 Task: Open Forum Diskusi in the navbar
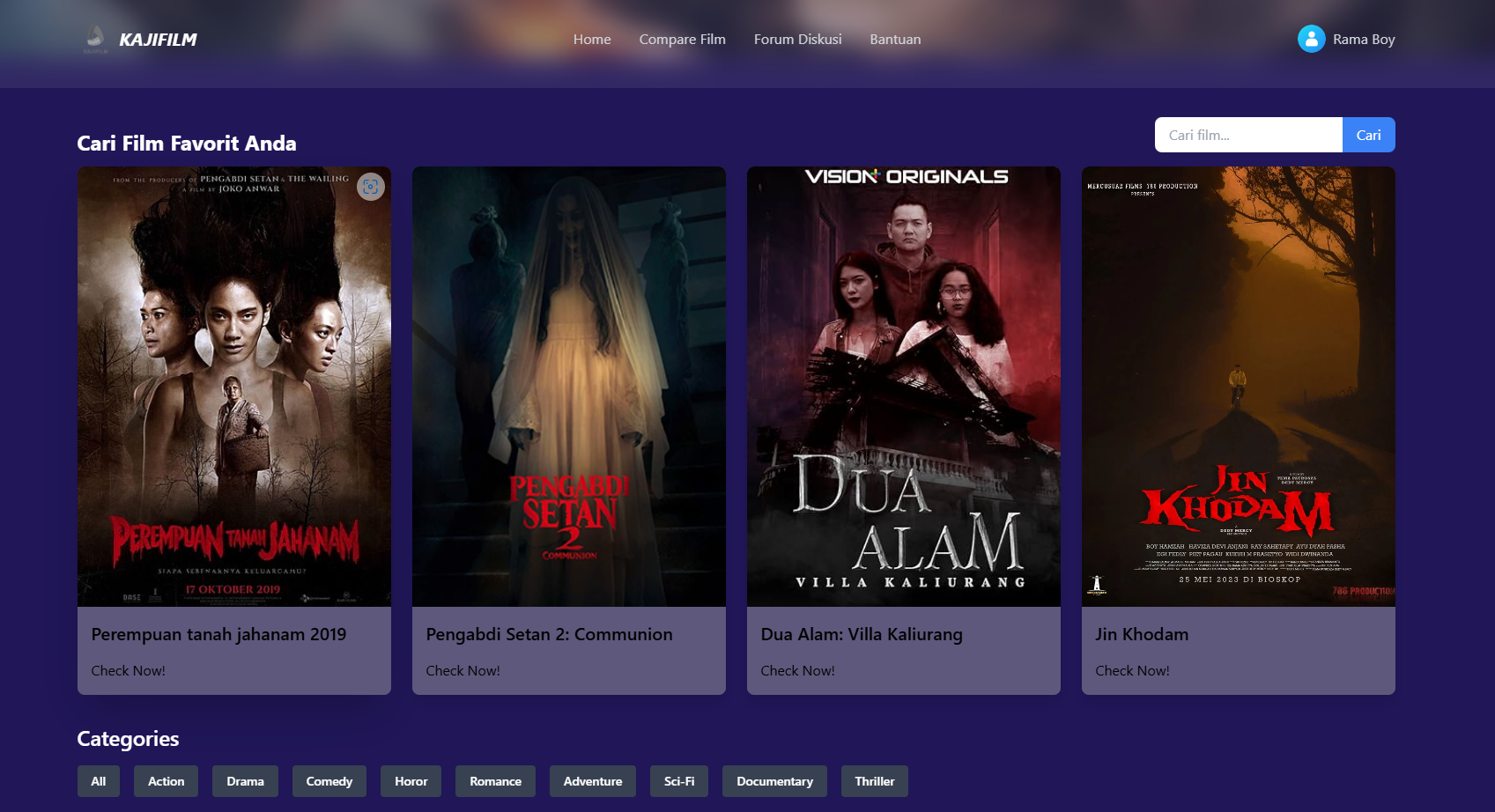tap(797, 40)
